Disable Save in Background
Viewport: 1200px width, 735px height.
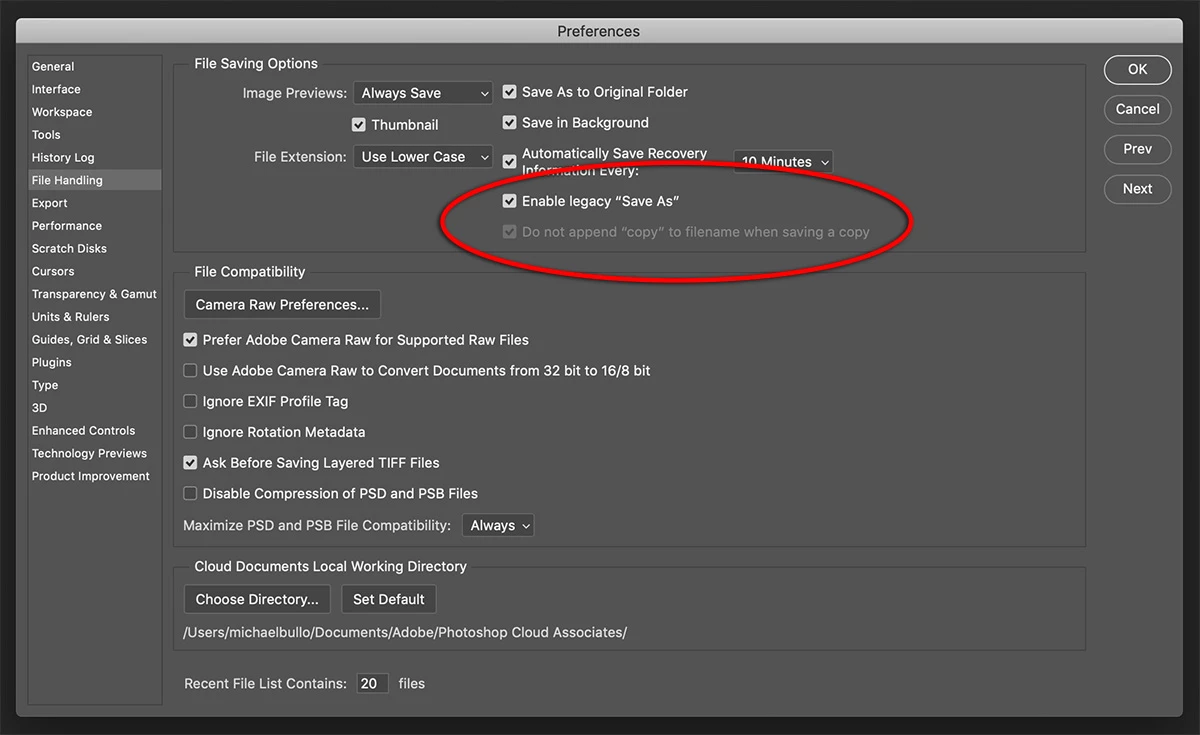click(x=510, y=123)
